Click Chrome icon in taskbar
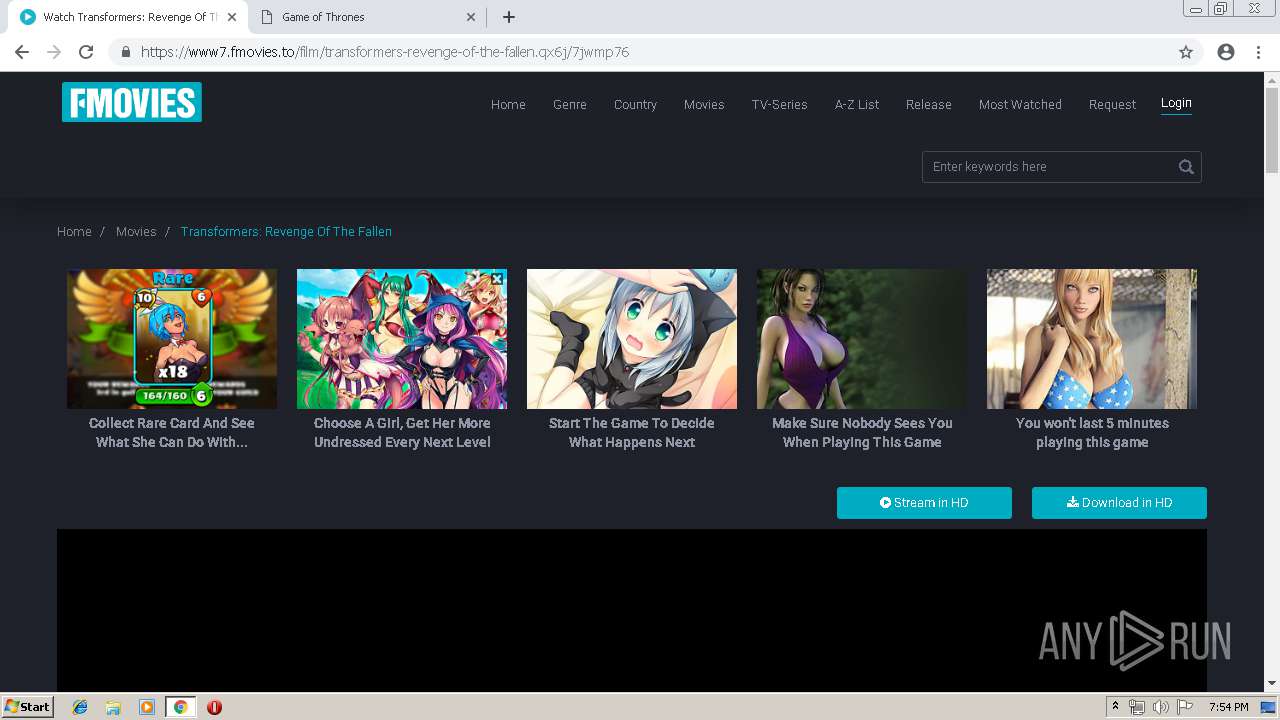Viewport: 1280px width, 720px height. [x=180, y=707]
